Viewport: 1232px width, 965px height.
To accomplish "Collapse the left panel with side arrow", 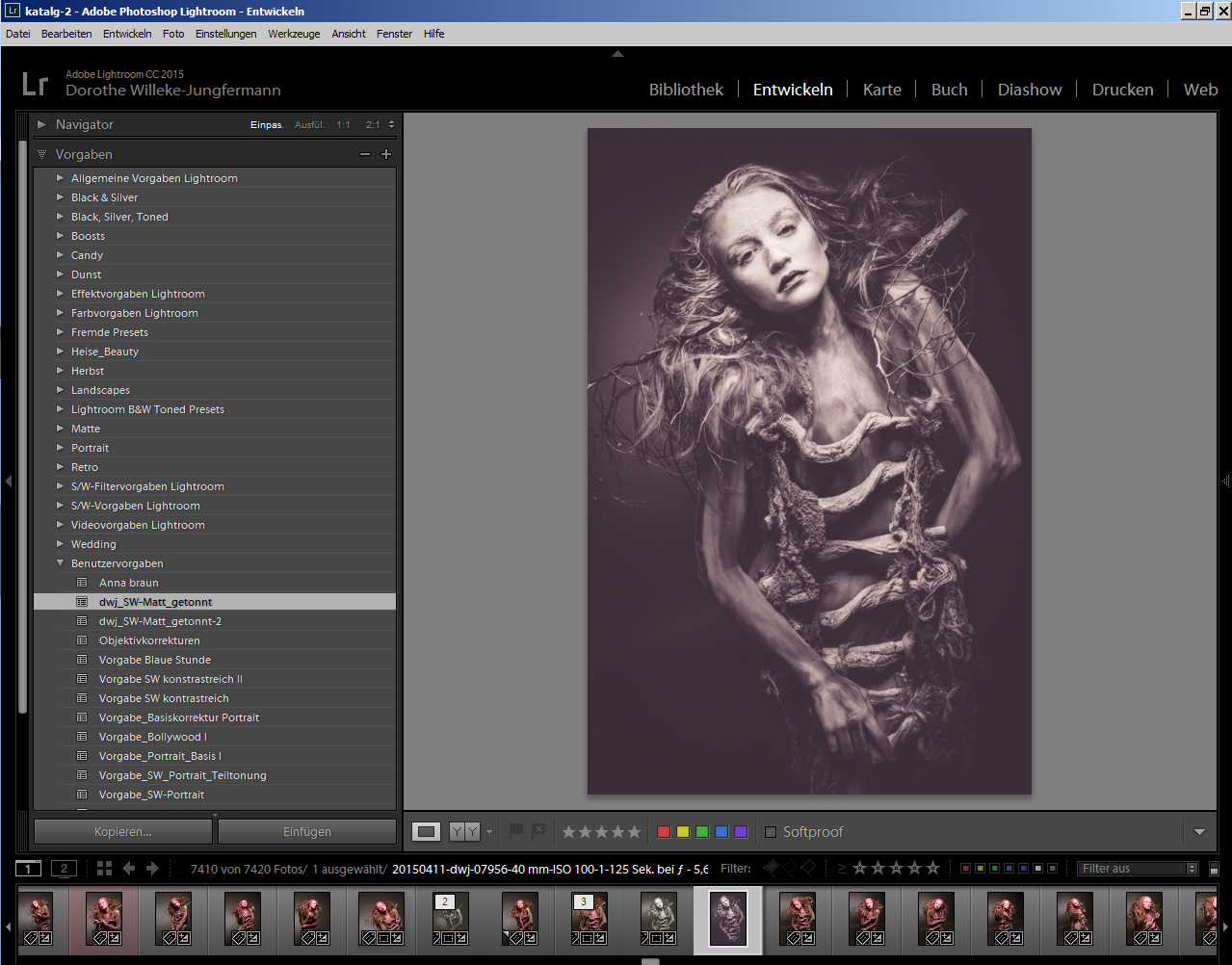I will [x=8, y=481].
